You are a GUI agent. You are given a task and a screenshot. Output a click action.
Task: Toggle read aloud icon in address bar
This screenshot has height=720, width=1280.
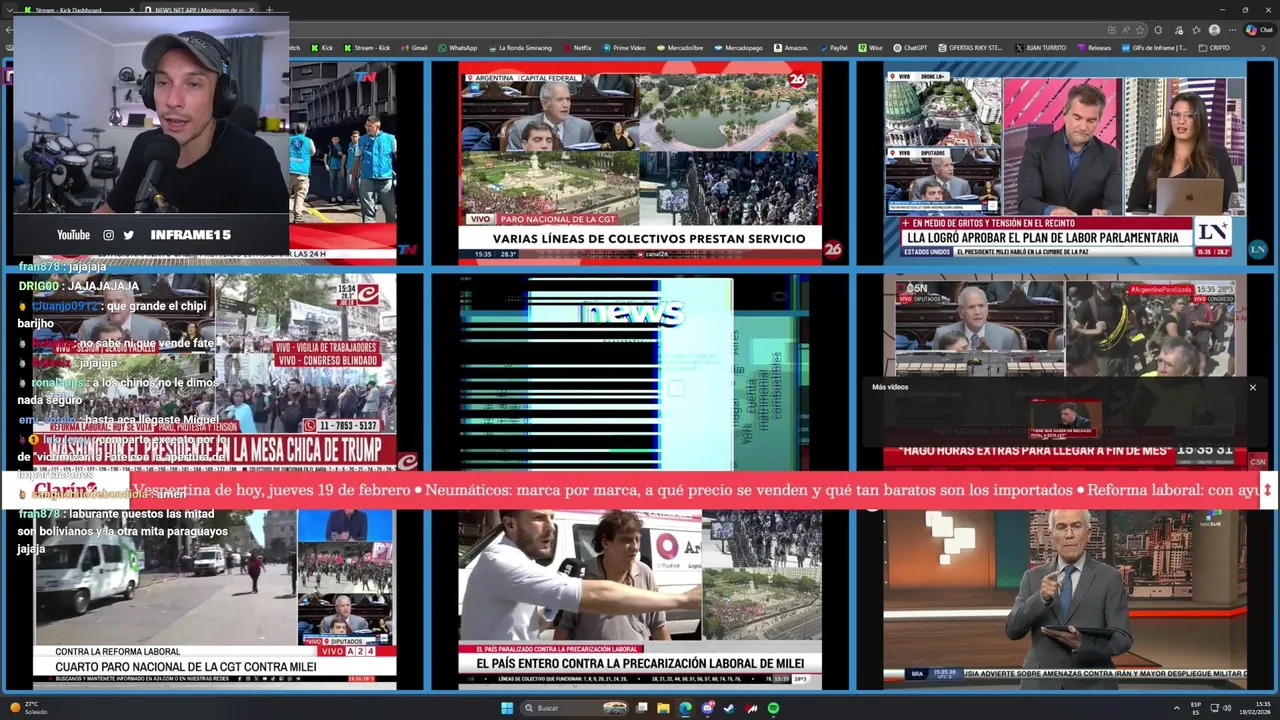click(x=1126, y=30)
